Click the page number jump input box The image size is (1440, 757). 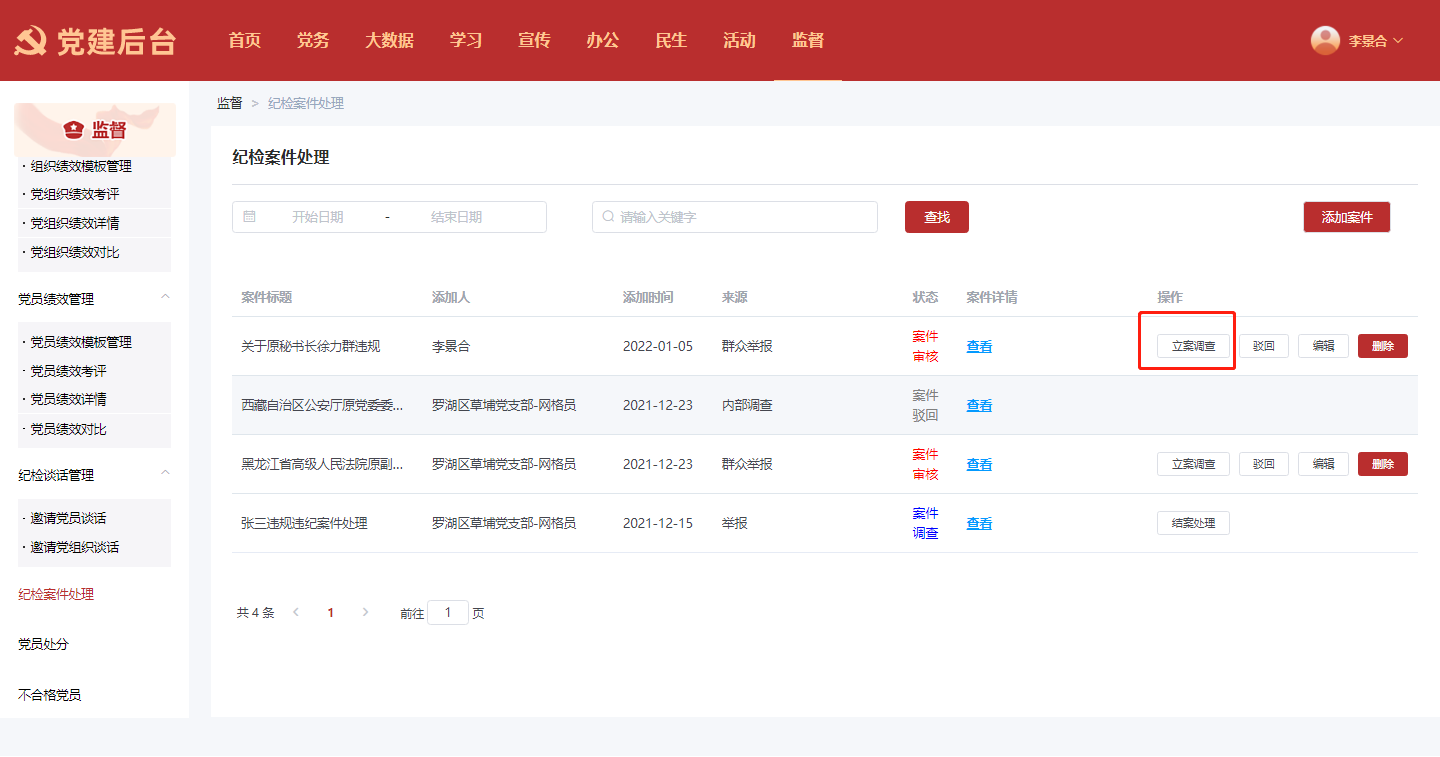[x=448, y=613]
